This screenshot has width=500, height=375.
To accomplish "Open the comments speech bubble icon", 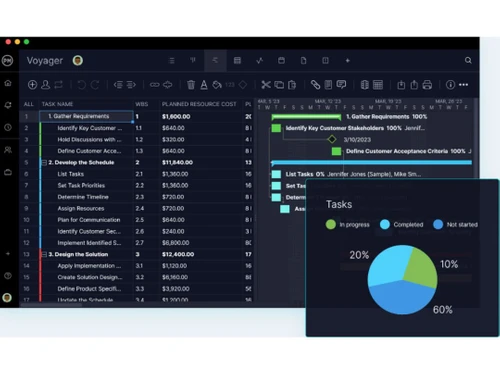I will 341,85.
